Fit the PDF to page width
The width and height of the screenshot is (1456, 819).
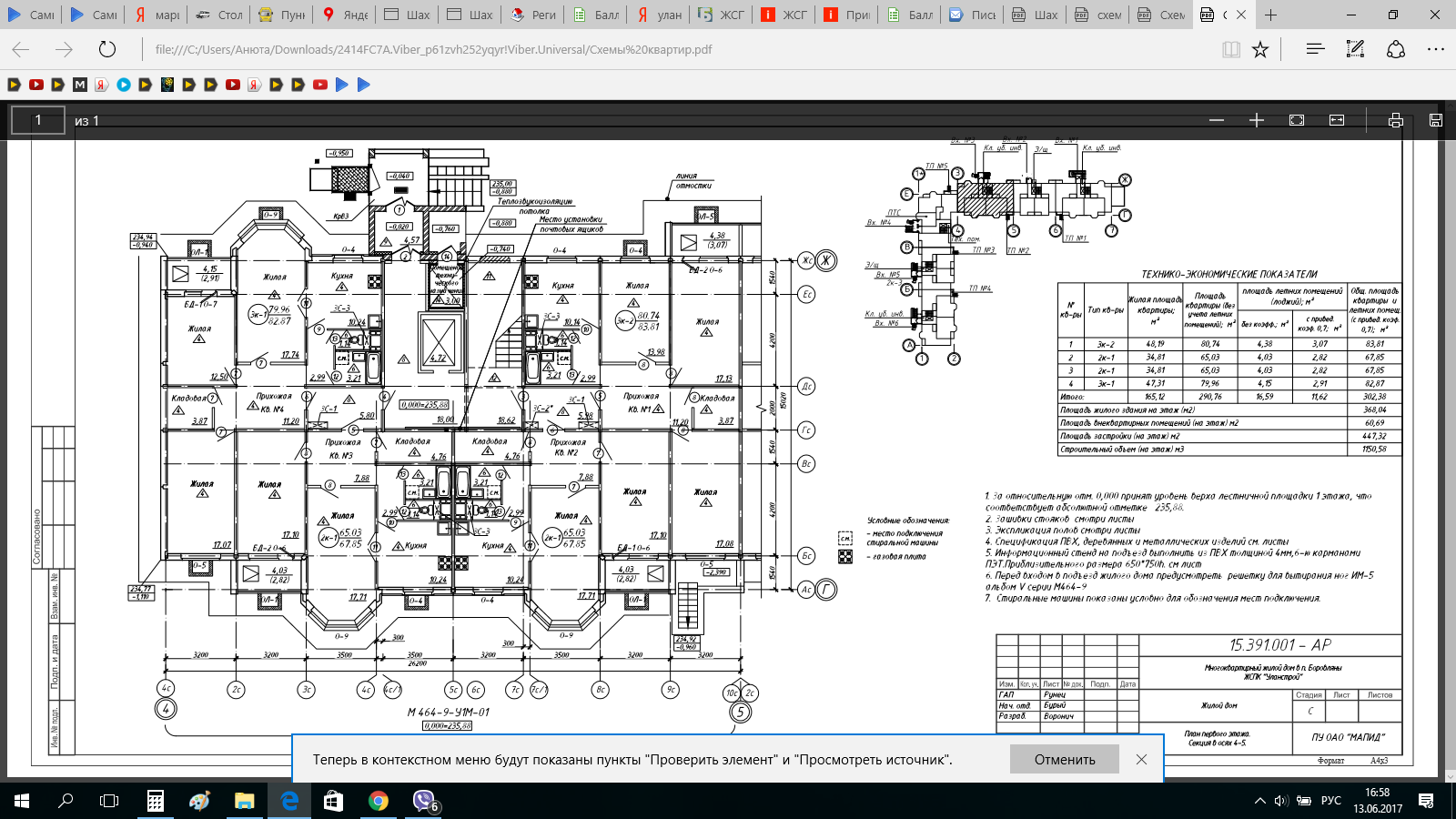[x=1337, y=120]
